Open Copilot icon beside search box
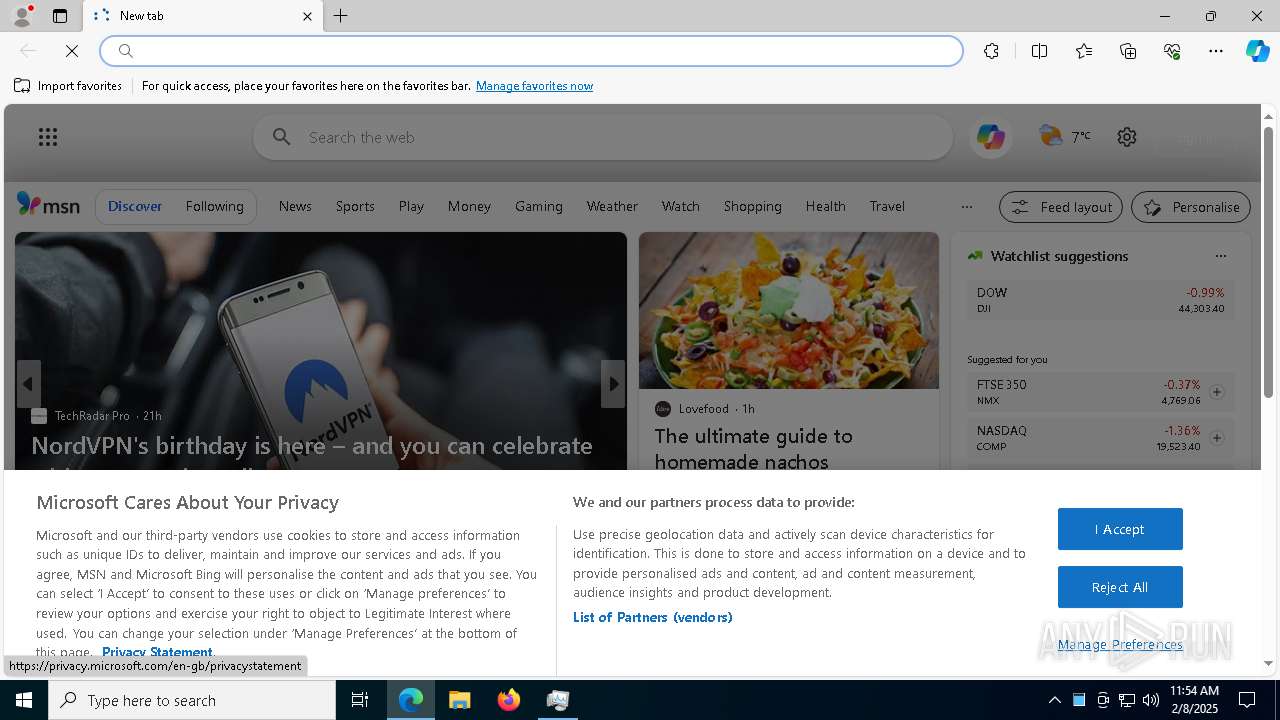1280x720 pixels. (990, 137)
